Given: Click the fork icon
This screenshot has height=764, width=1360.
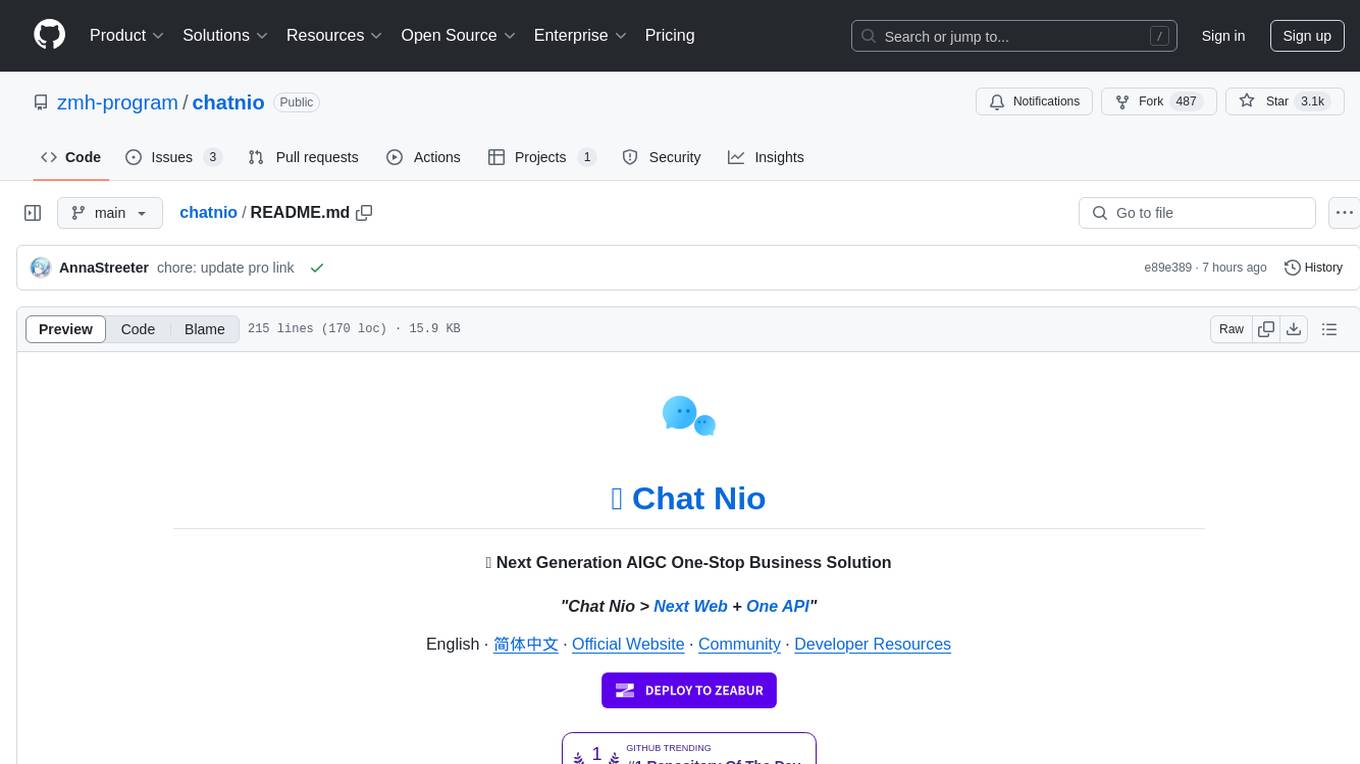Looking at the screenshot, I should (1122, 102).
